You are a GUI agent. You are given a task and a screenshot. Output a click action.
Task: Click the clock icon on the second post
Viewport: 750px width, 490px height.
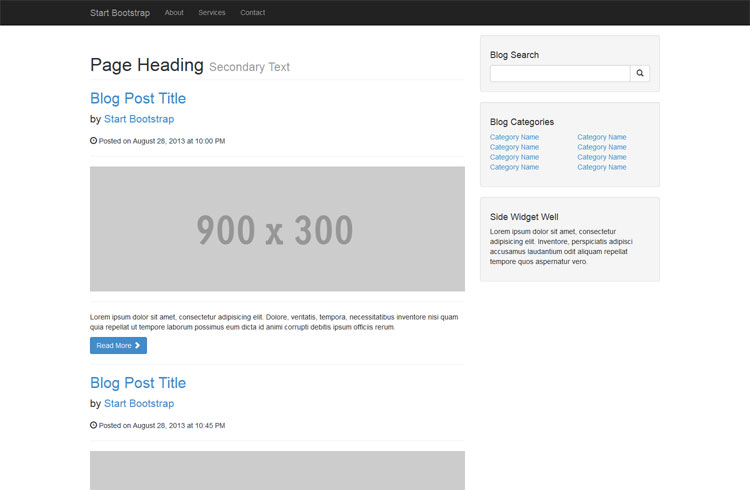(x=94, y=425)
